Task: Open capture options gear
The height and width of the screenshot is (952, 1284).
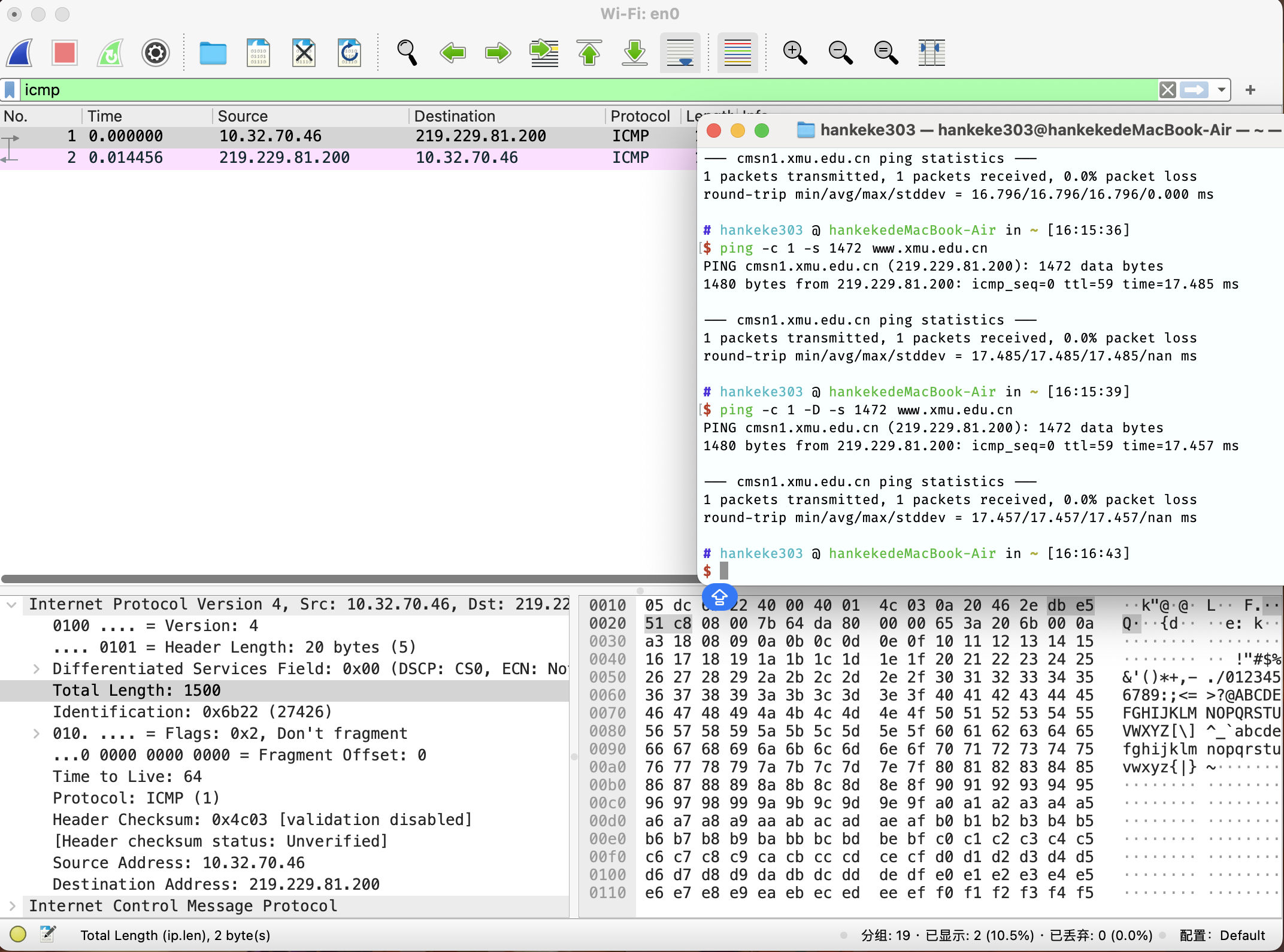Action: coord(156,53)
